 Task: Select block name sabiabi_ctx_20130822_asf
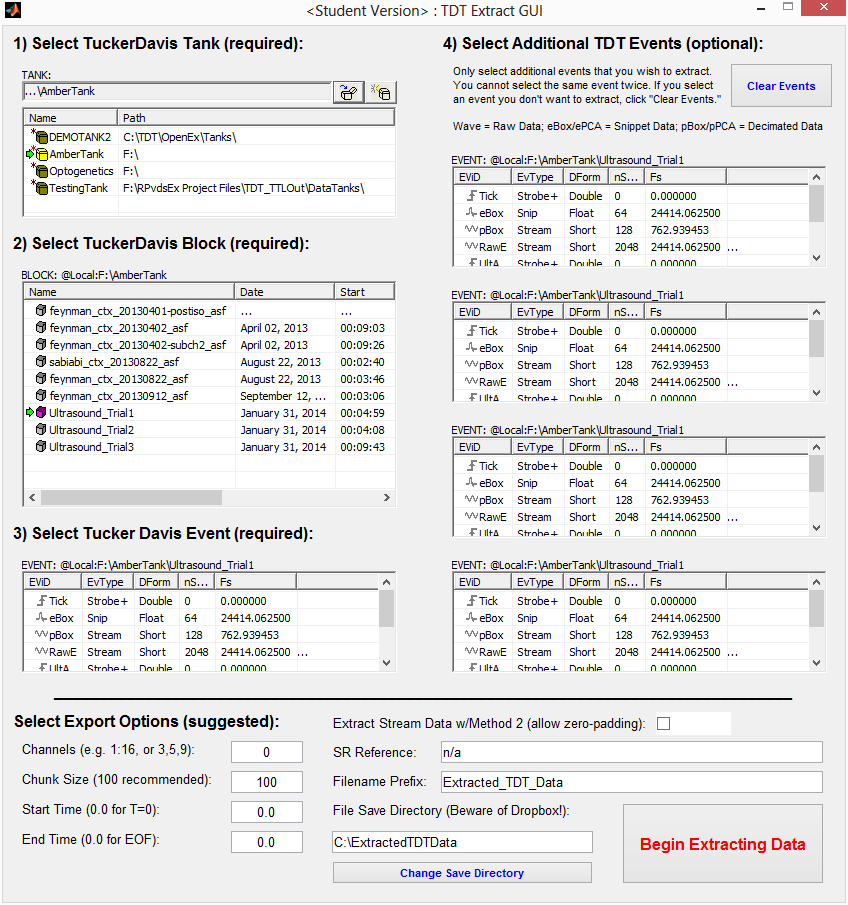click(x=114, y=362)
